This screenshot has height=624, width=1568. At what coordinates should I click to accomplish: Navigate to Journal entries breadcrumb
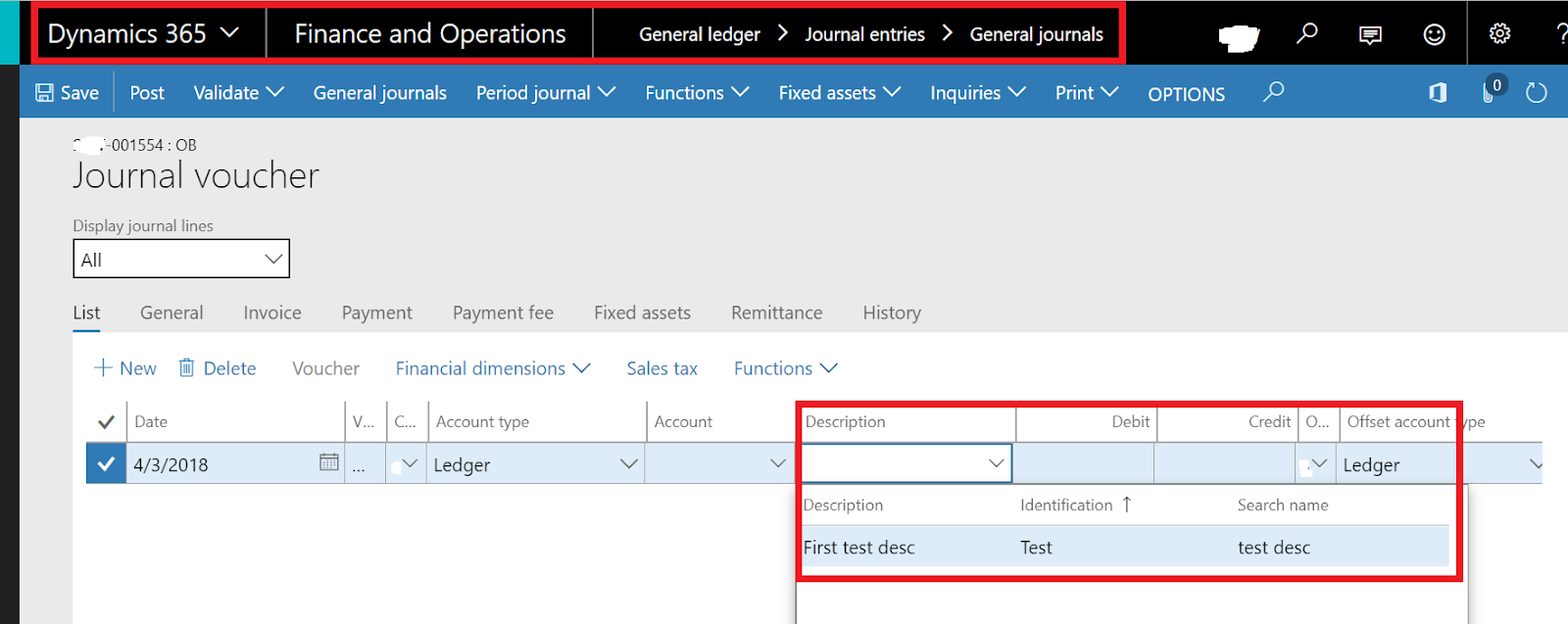[x=865, y=34]
